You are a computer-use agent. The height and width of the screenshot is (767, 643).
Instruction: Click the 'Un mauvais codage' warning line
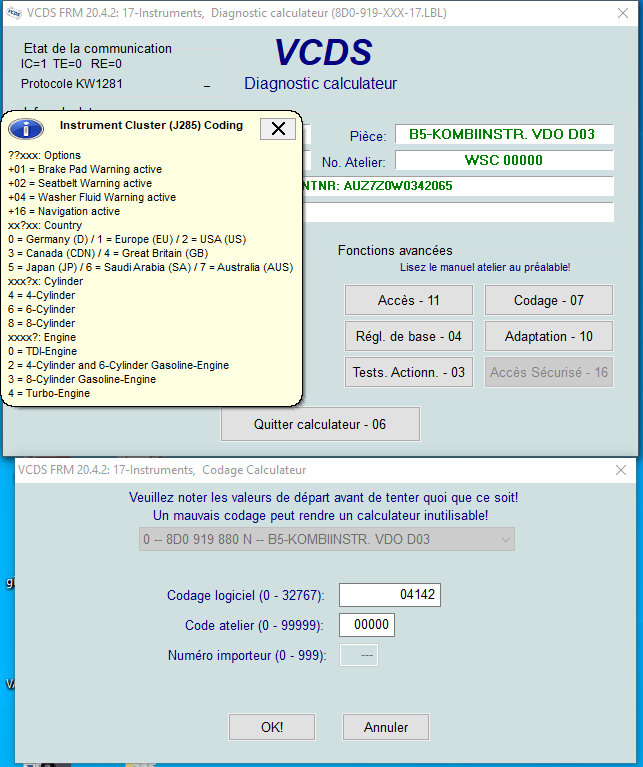tap(320, 516)
